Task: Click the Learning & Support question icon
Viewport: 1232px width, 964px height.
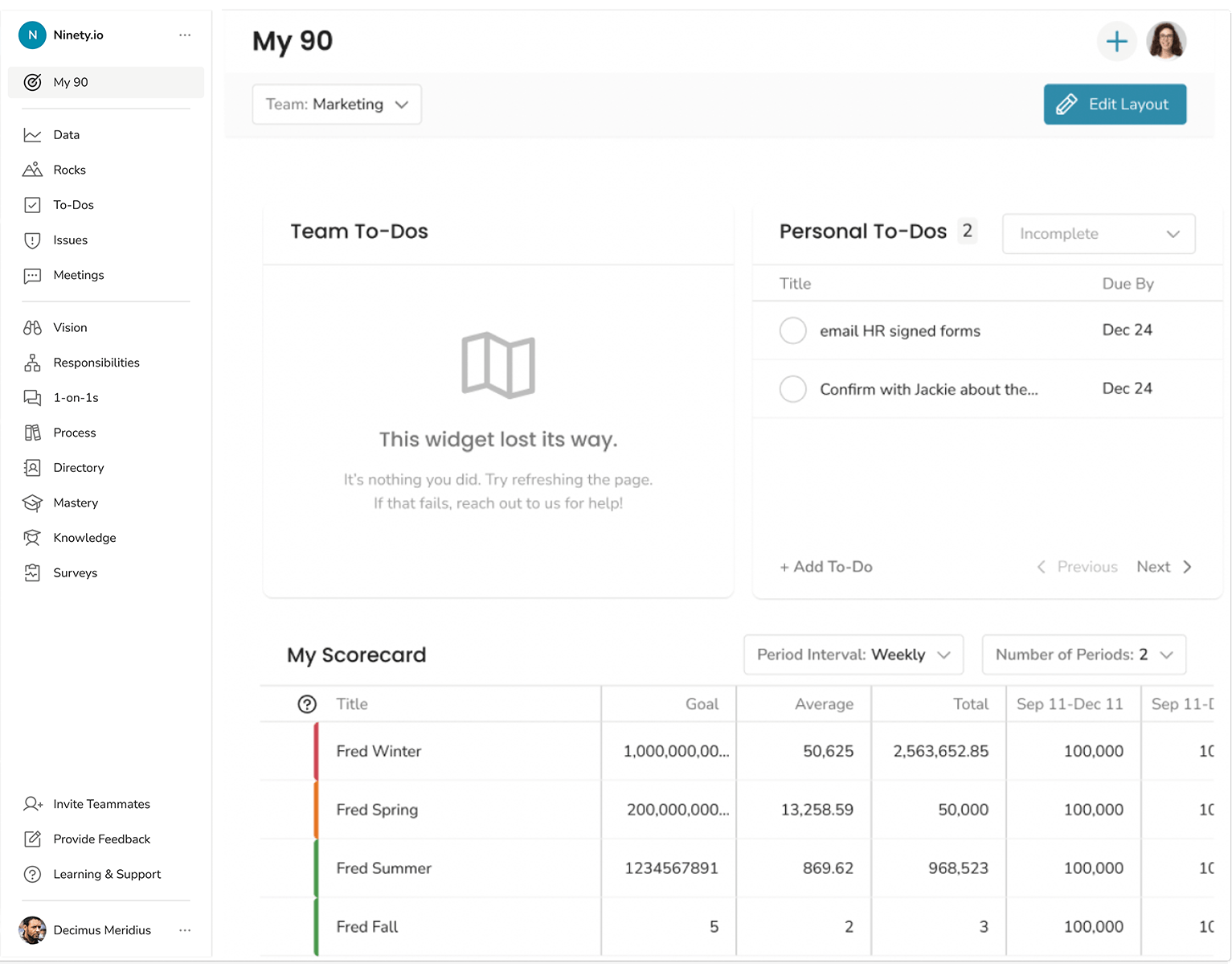Action: point(32,875)
